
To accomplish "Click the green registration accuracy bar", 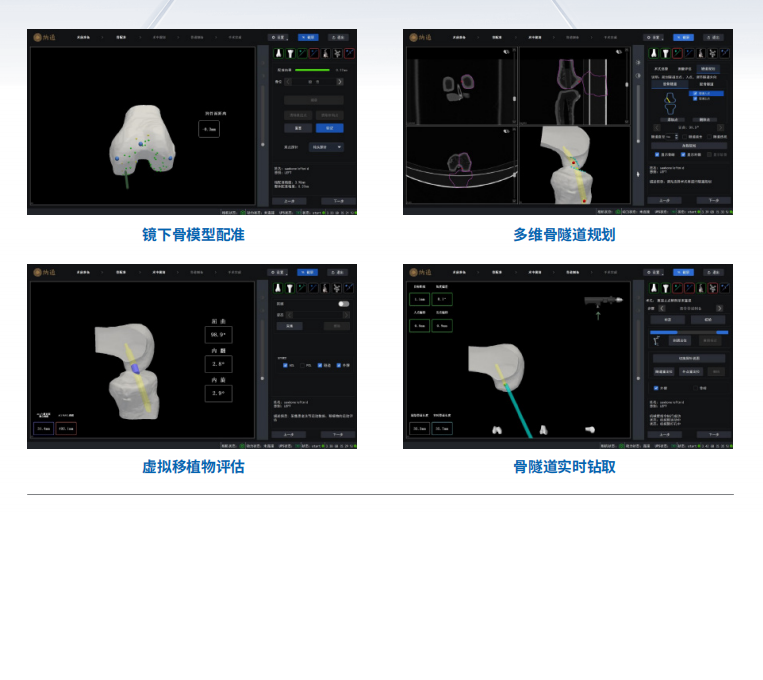I will 310,70.
